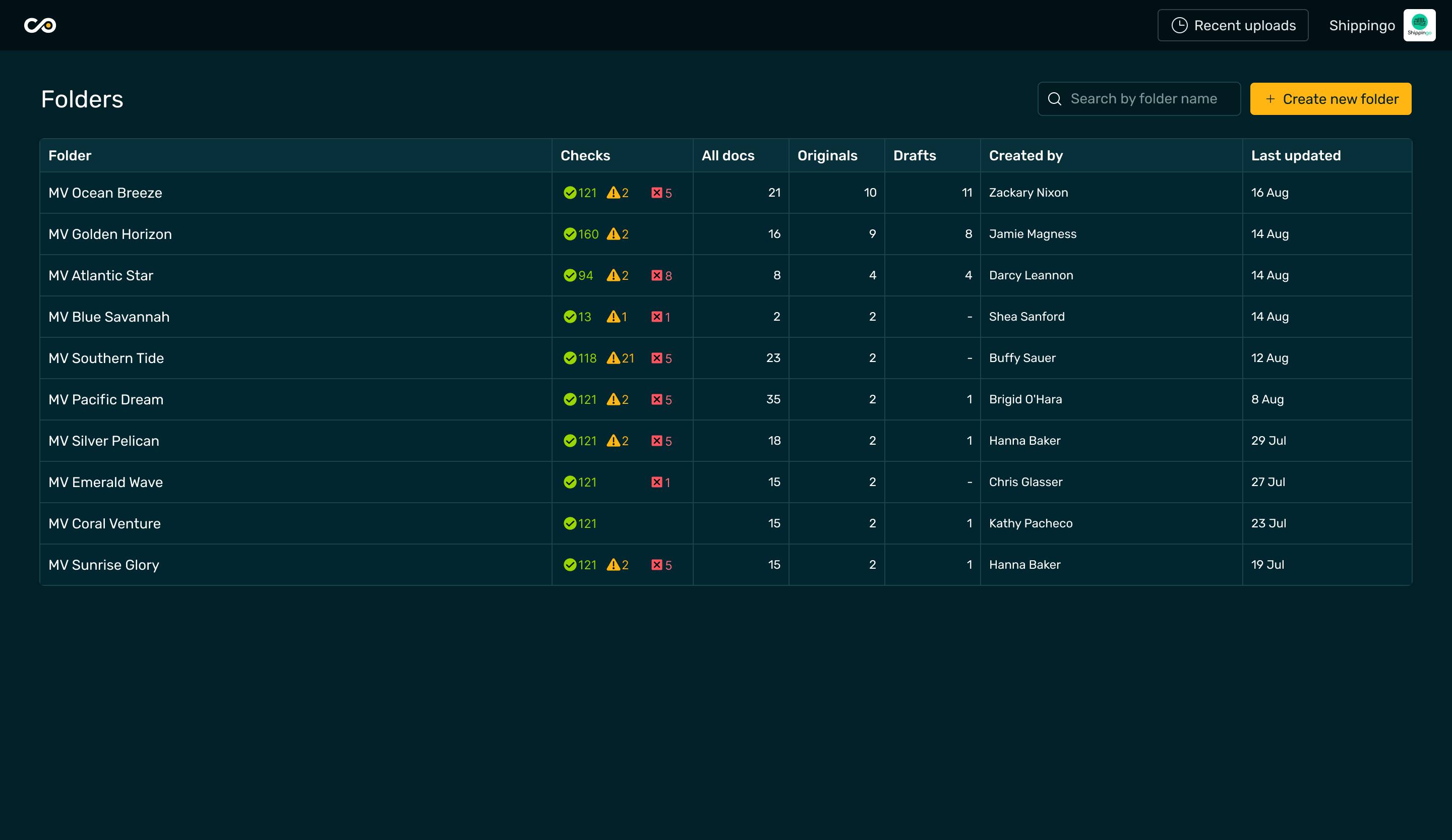The width and height of the screenshot is (1452, 840).
Task: Click red failed-checks icon for MV Atlantic Star
Action: [656, 275]
